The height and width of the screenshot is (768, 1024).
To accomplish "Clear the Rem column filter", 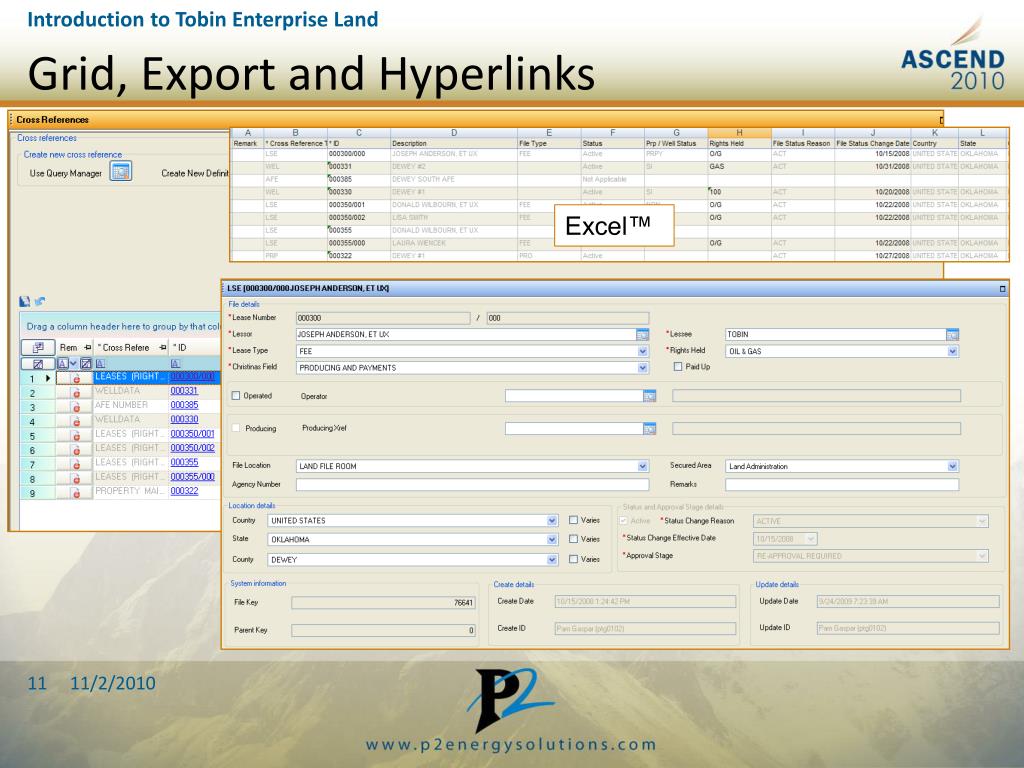I will (x=86, y=364).
